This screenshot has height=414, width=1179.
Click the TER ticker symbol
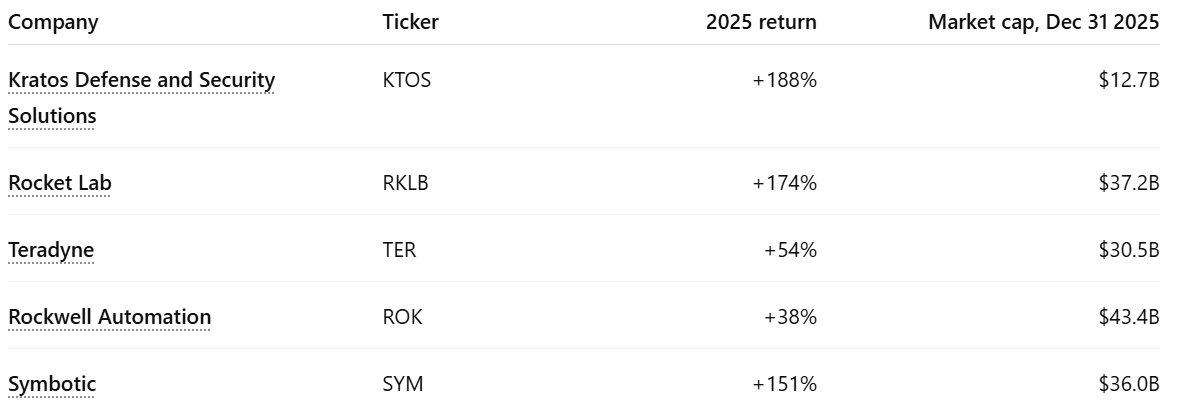[399, 250]
